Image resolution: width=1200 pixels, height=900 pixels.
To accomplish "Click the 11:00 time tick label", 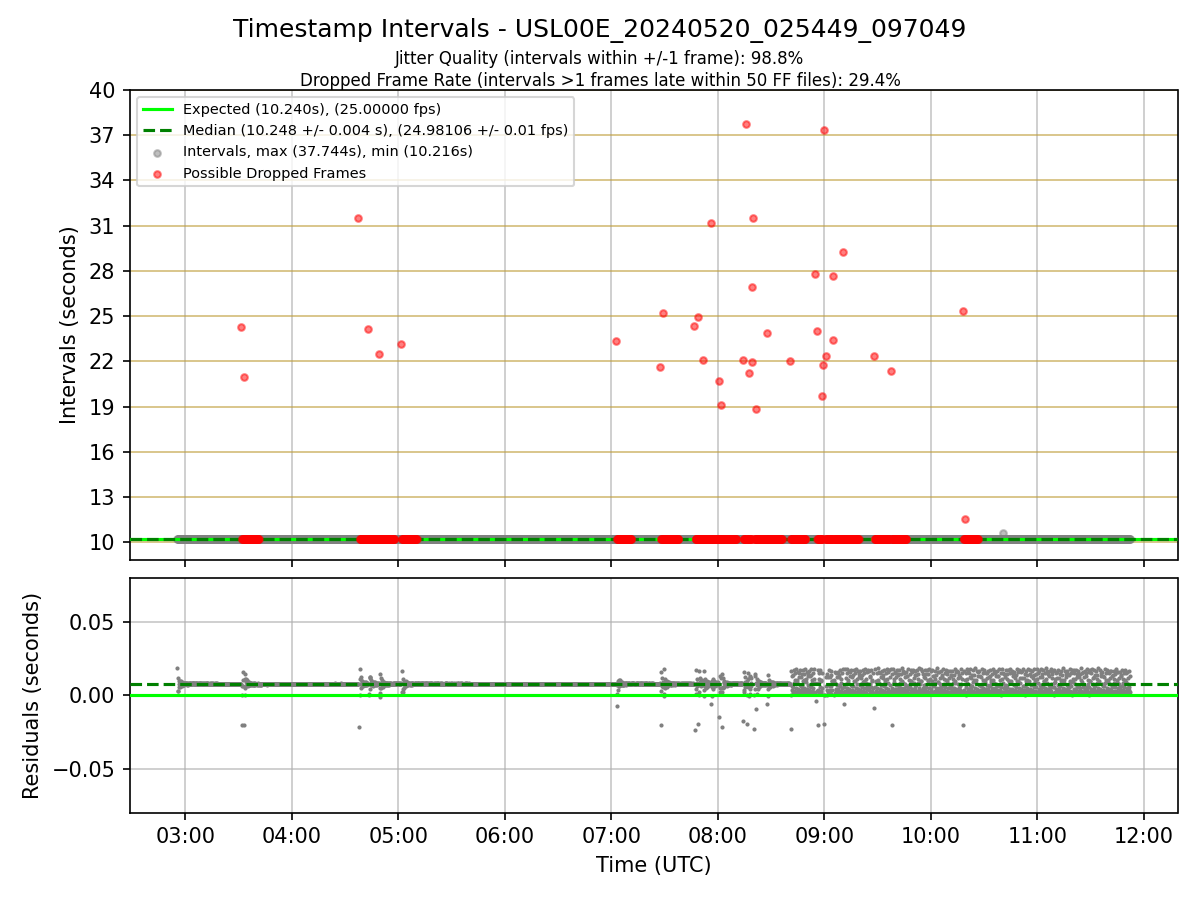I will tap(1037, 834).
